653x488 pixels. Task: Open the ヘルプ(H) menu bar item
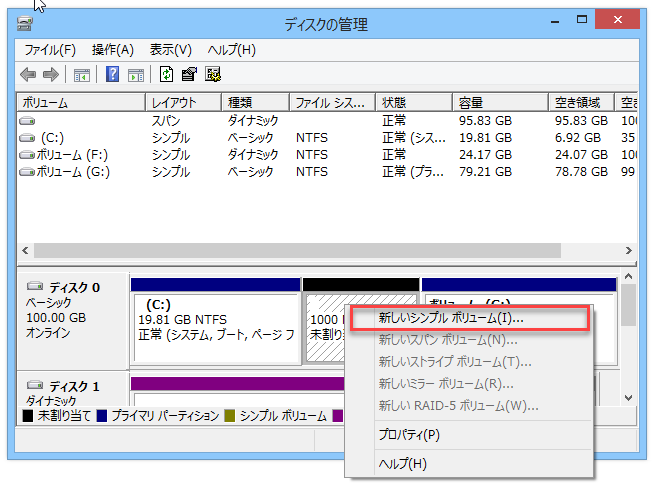[232, 50]
